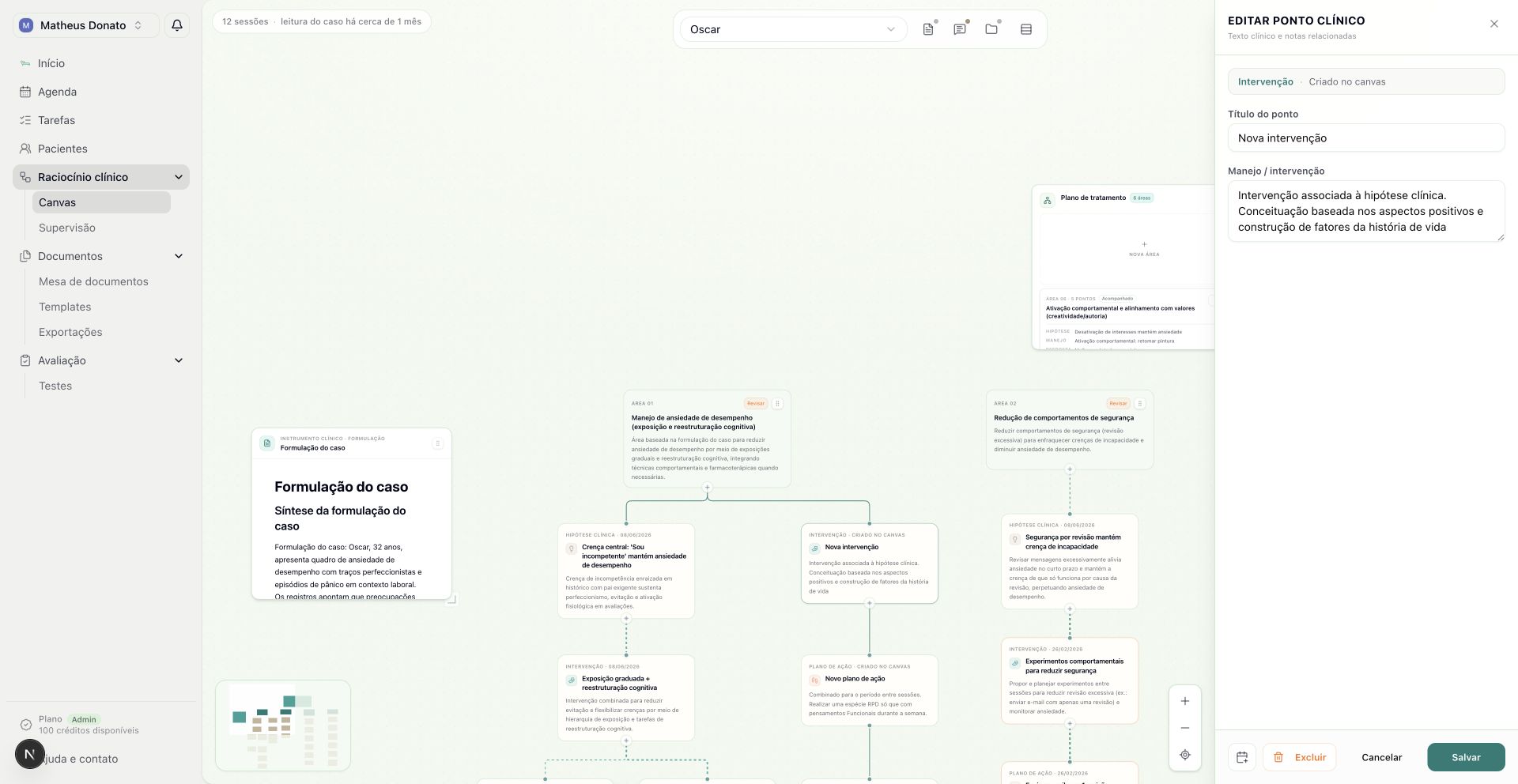The height and width of the screenshot is (784, 1518).
Task: Open the Oscar patient dropdown
Action: click(793, 29)
